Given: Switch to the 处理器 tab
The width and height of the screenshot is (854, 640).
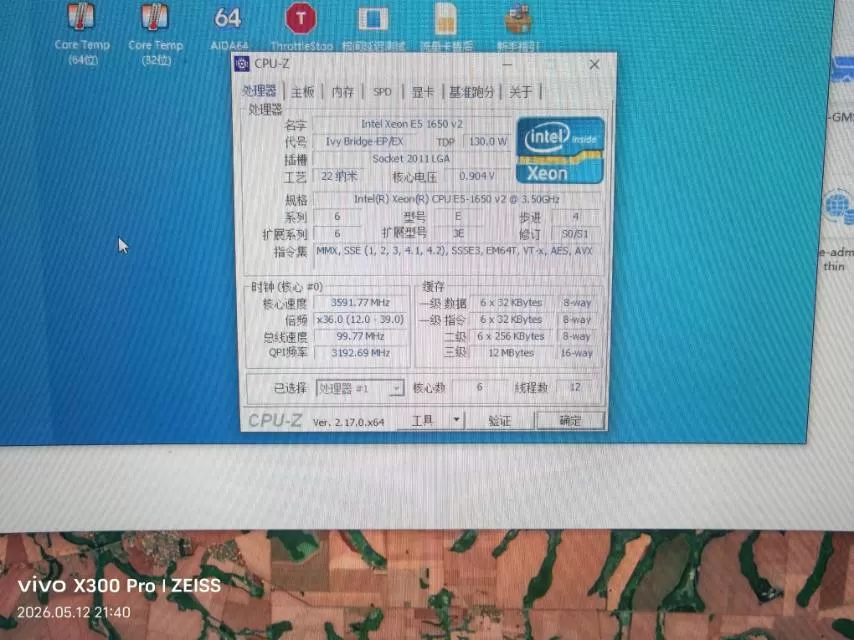Looking at the screenshot, I should click(259, 91).
